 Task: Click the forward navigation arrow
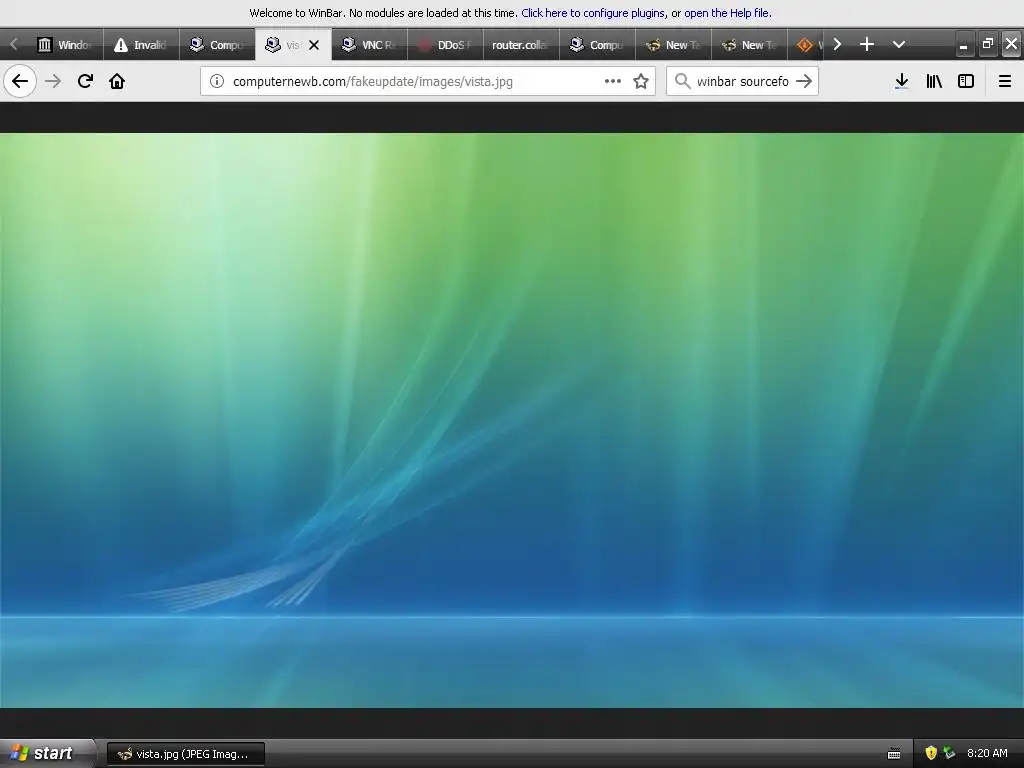point(53,81)
